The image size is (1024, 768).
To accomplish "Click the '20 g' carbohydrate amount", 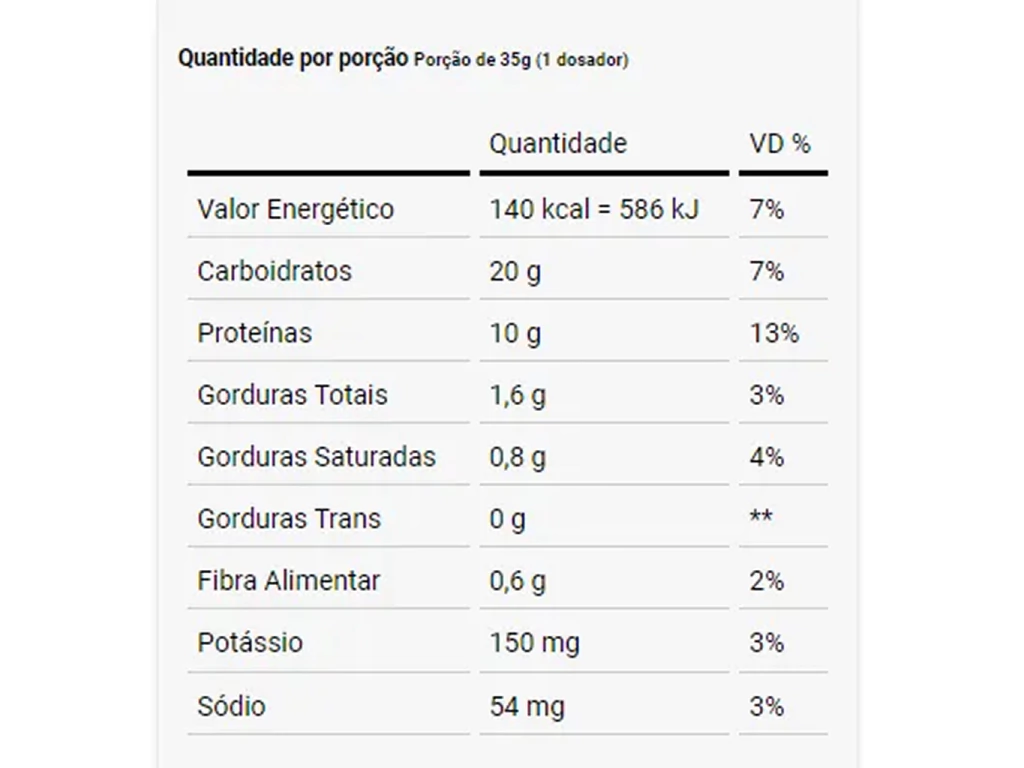I will [515, 272].
